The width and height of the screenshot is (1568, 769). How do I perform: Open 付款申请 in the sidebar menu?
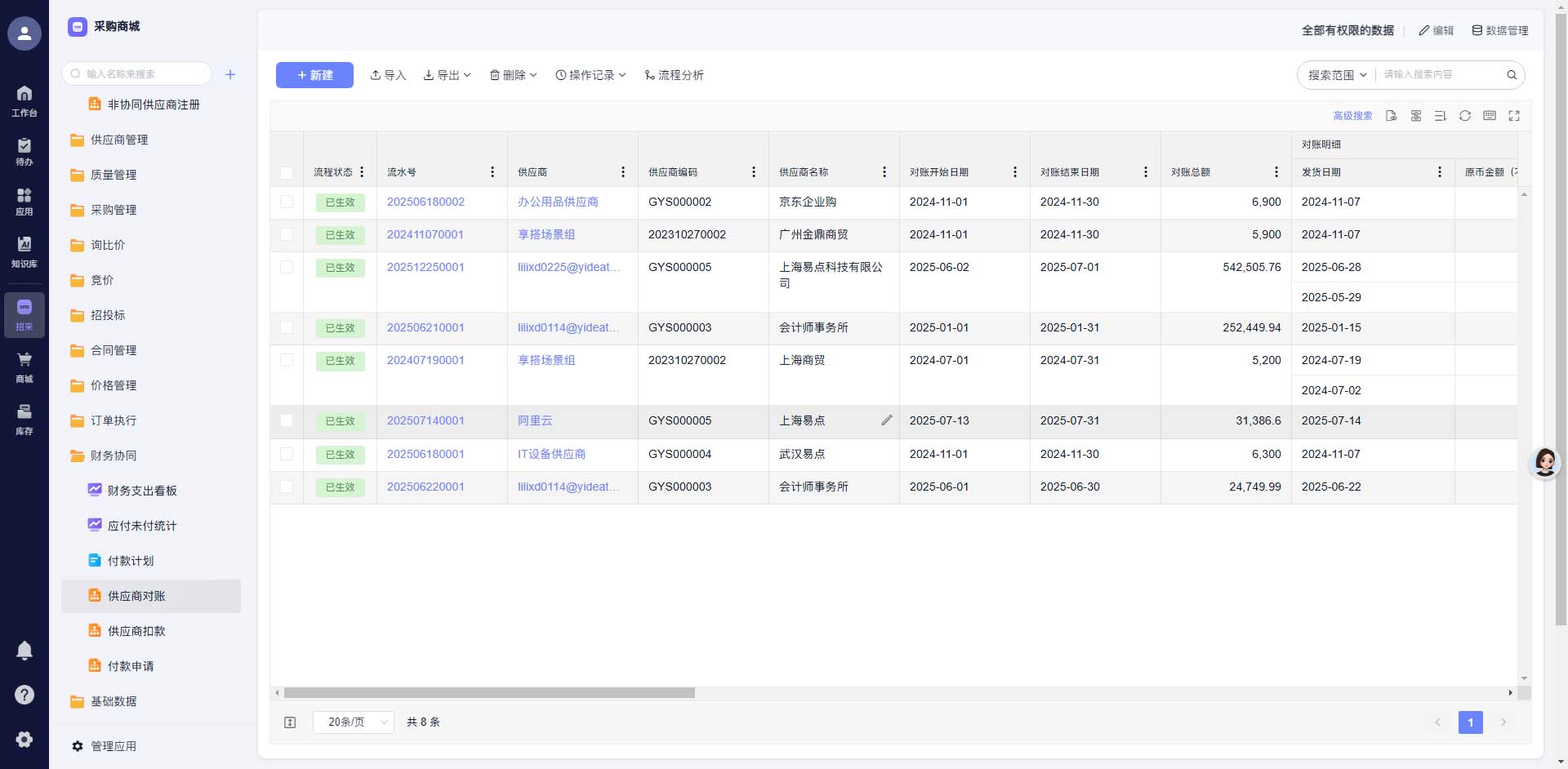131,666
